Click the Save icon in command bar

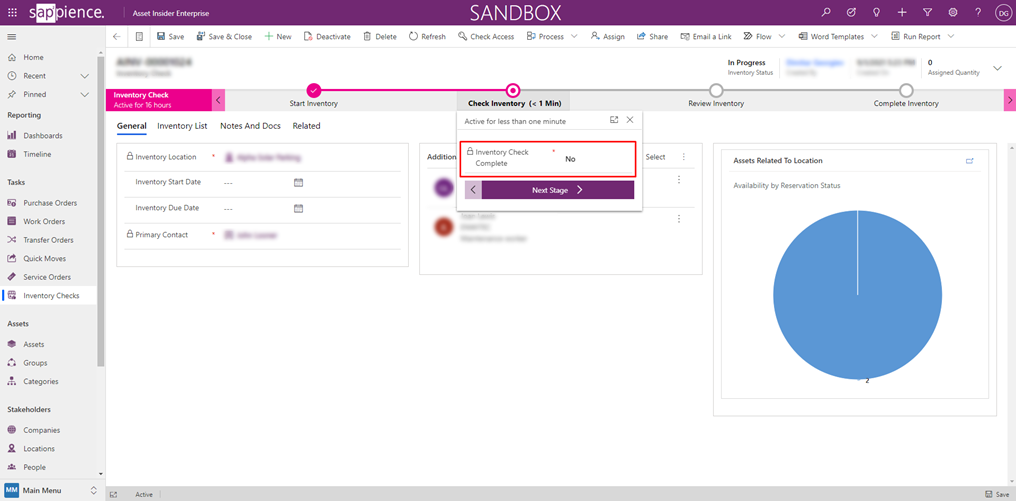point(161,36)
